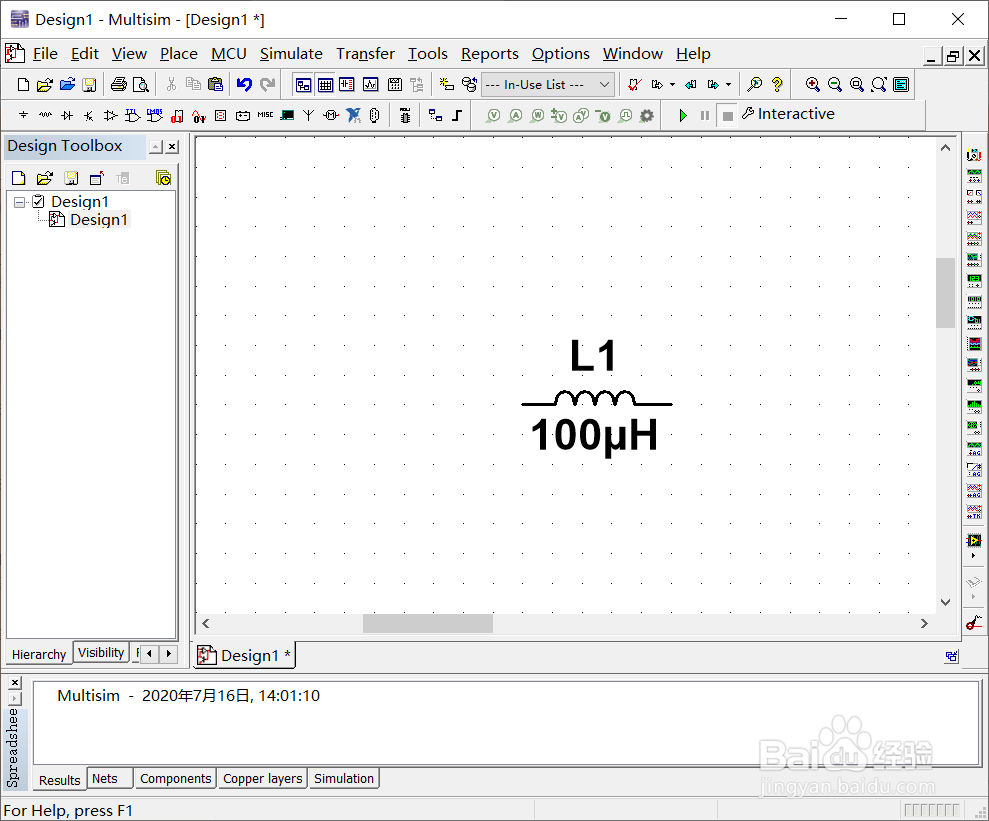The image size is (989, 821).
Task: Place a MISC component
Action: pyautogui.click(x=265, y=115)
